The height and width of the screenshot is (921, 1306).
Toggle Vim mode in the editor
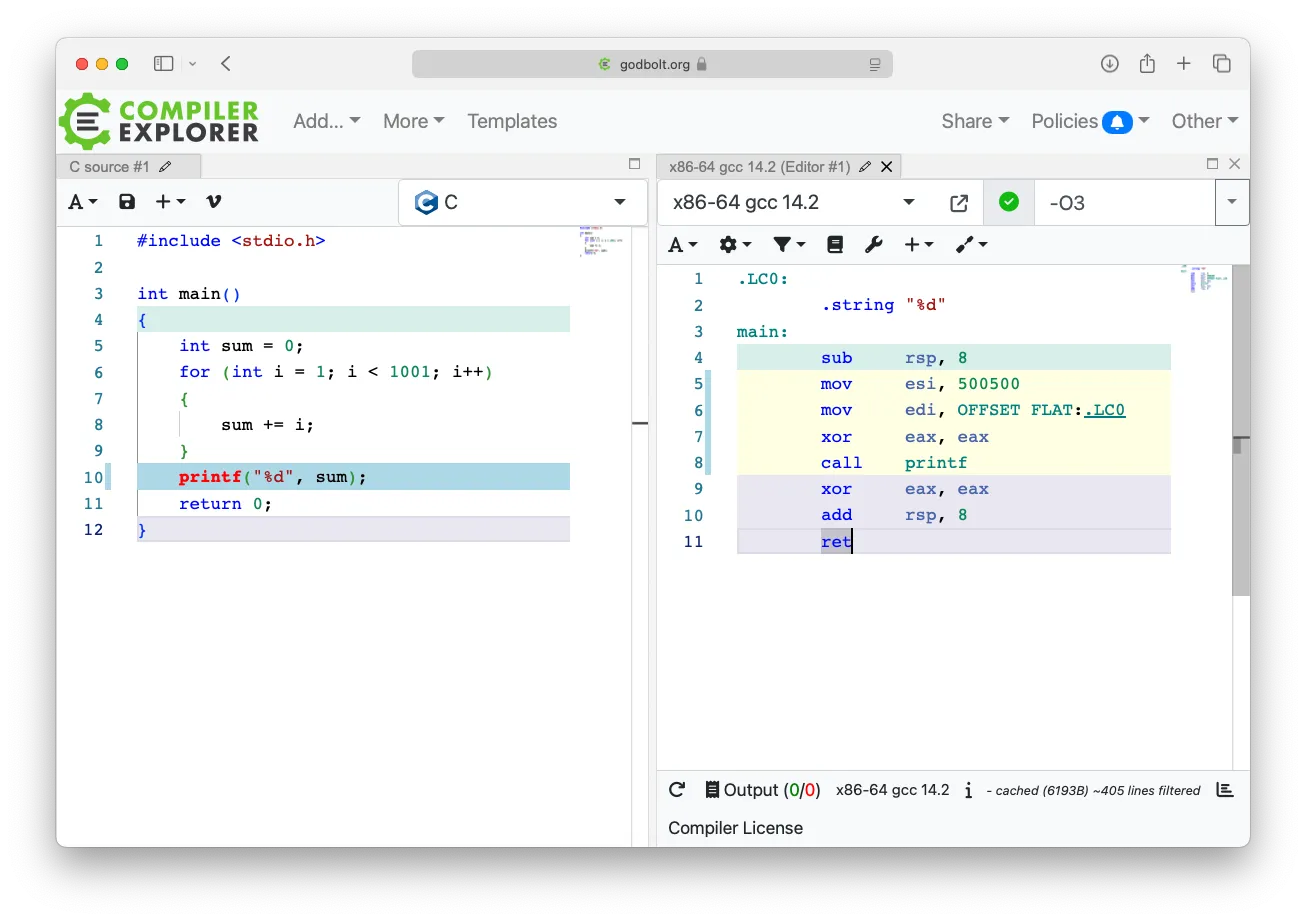[x=213, y=202]
